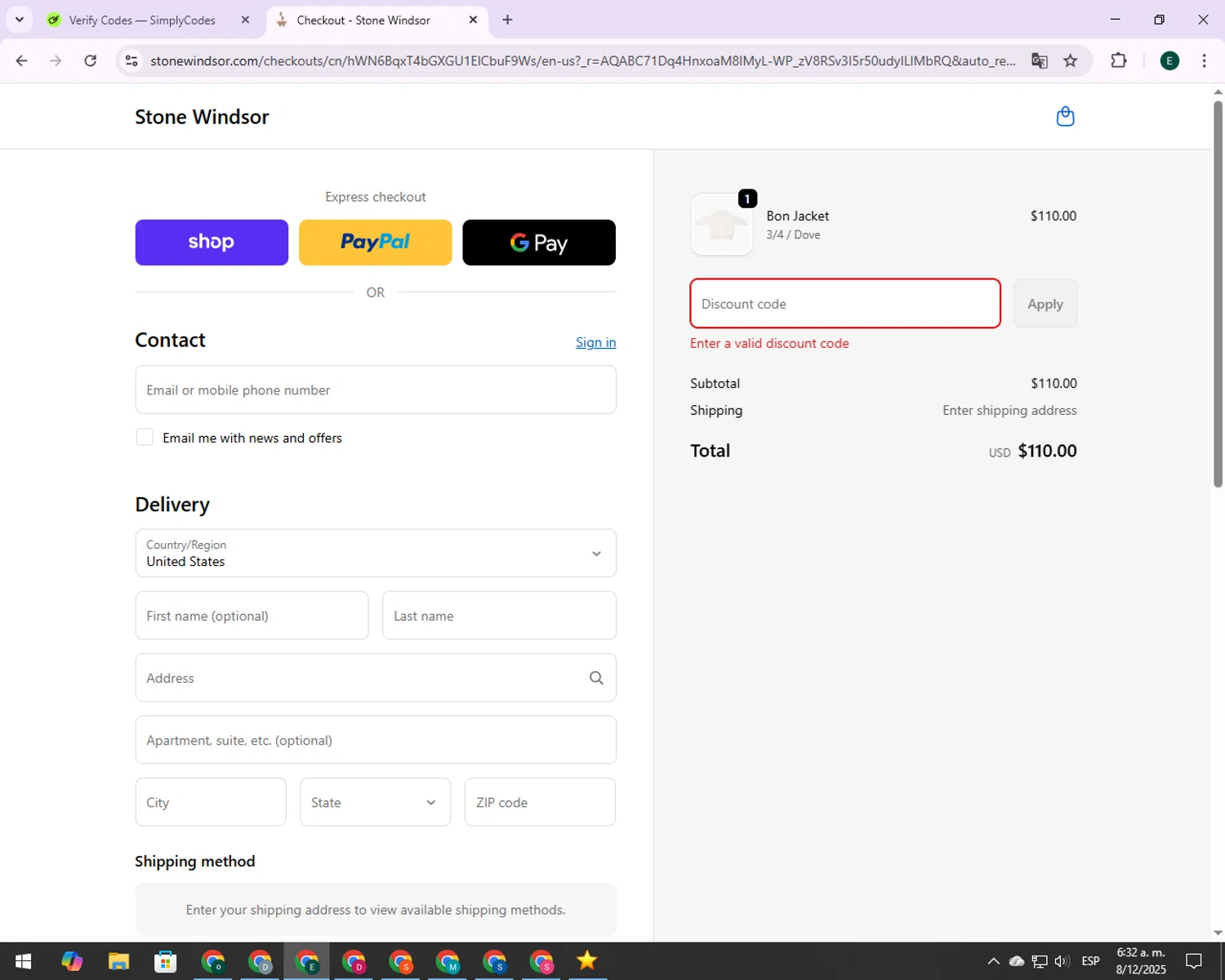Open Microsoft Store from the taskbar
This screenshot has height=980, width=1225.
(x=166, y=961)
